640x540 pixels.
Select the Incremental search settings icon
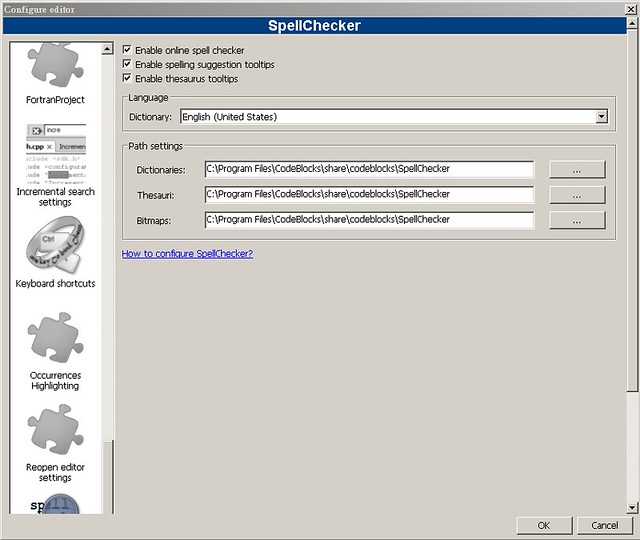tap(56, 154)
